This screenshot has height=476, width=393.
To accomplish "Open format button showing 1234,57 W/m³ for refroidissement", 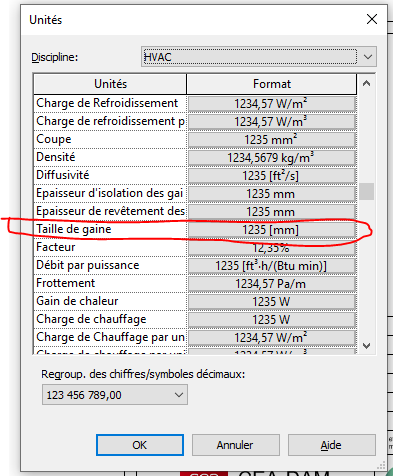I will (x=271, y=122).
